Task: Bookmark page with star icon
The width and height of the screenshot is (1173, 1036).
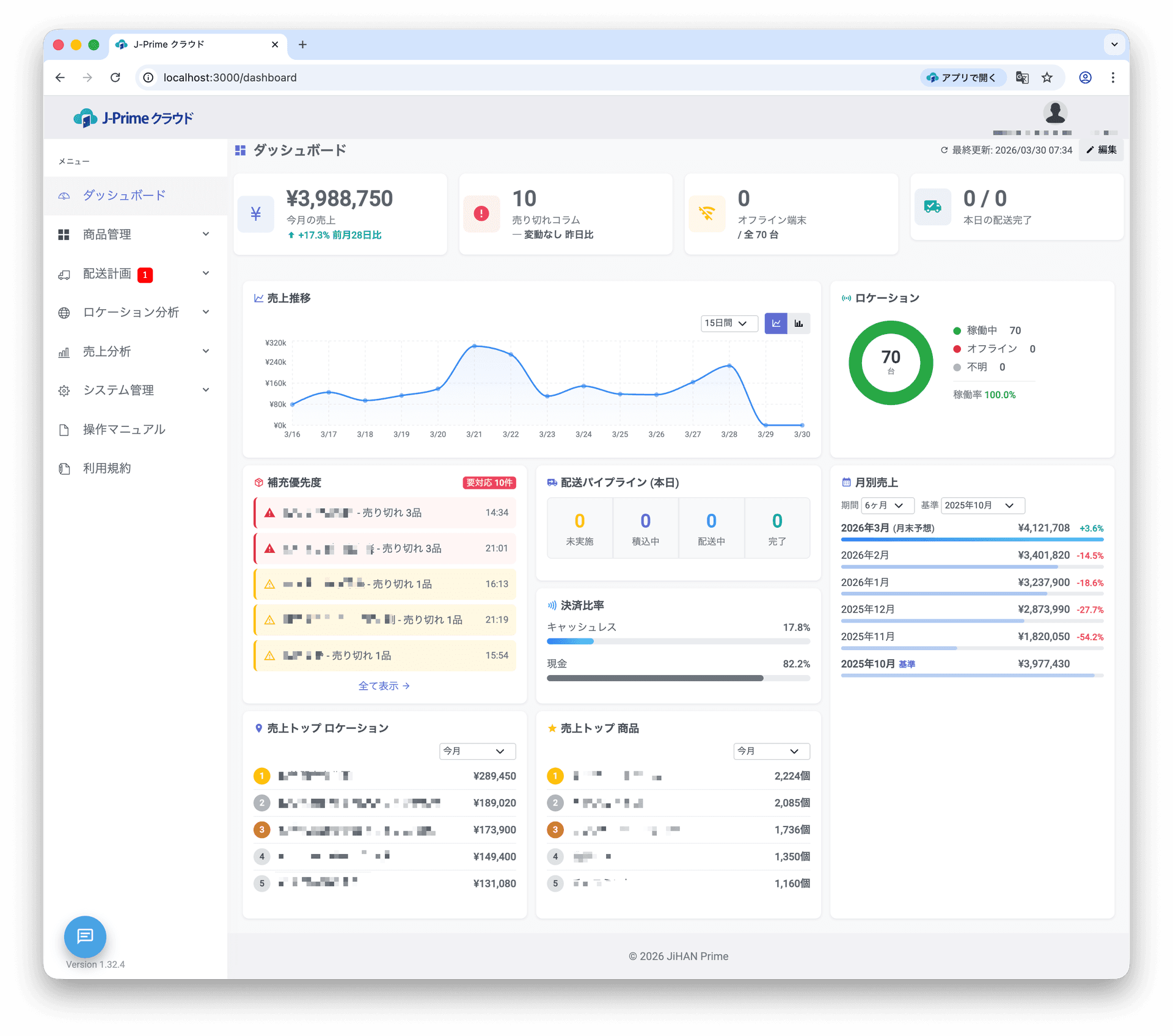Action: [1047, 78]
